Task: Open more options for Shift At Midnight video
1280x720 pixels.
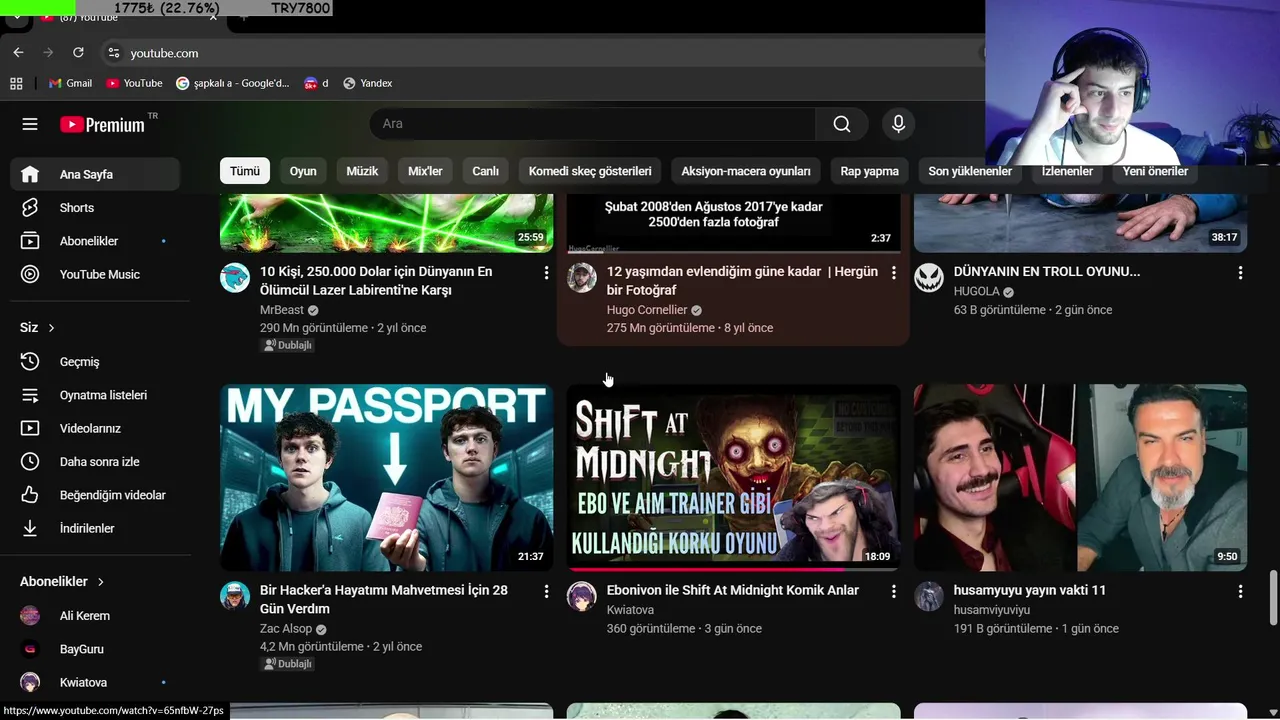Action: point(893,591)
